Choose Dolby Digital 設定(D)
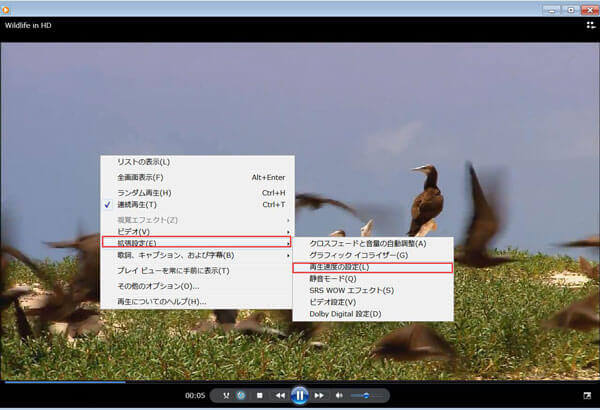Screen dimensions: 600x410 [x=373, y=314]
